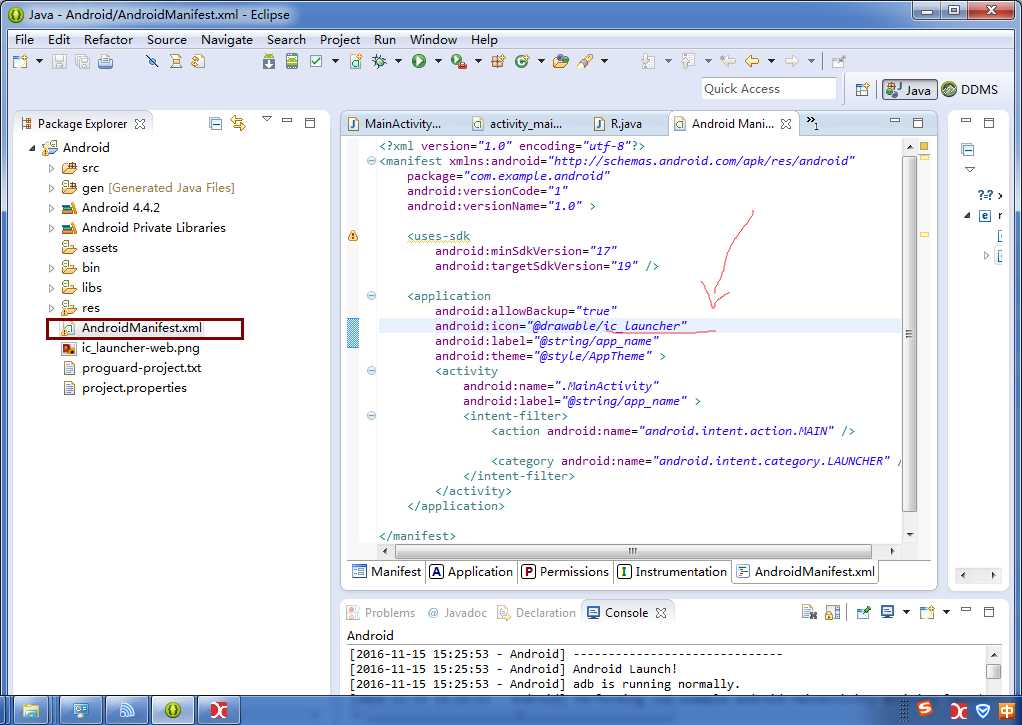
Task: Open the Display Selected Console dropdown
Action: pos(906,612)
